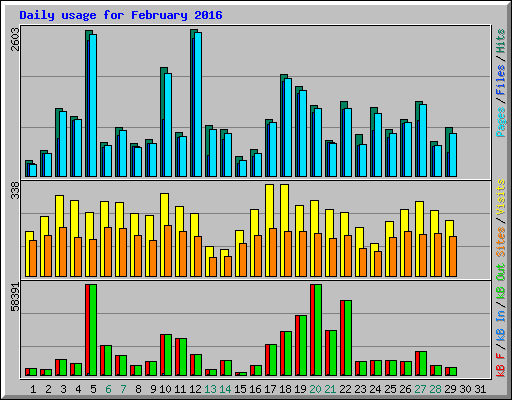Click day label 25 on the x-axis
Screen dimensions: 512x400
(390, 389)
